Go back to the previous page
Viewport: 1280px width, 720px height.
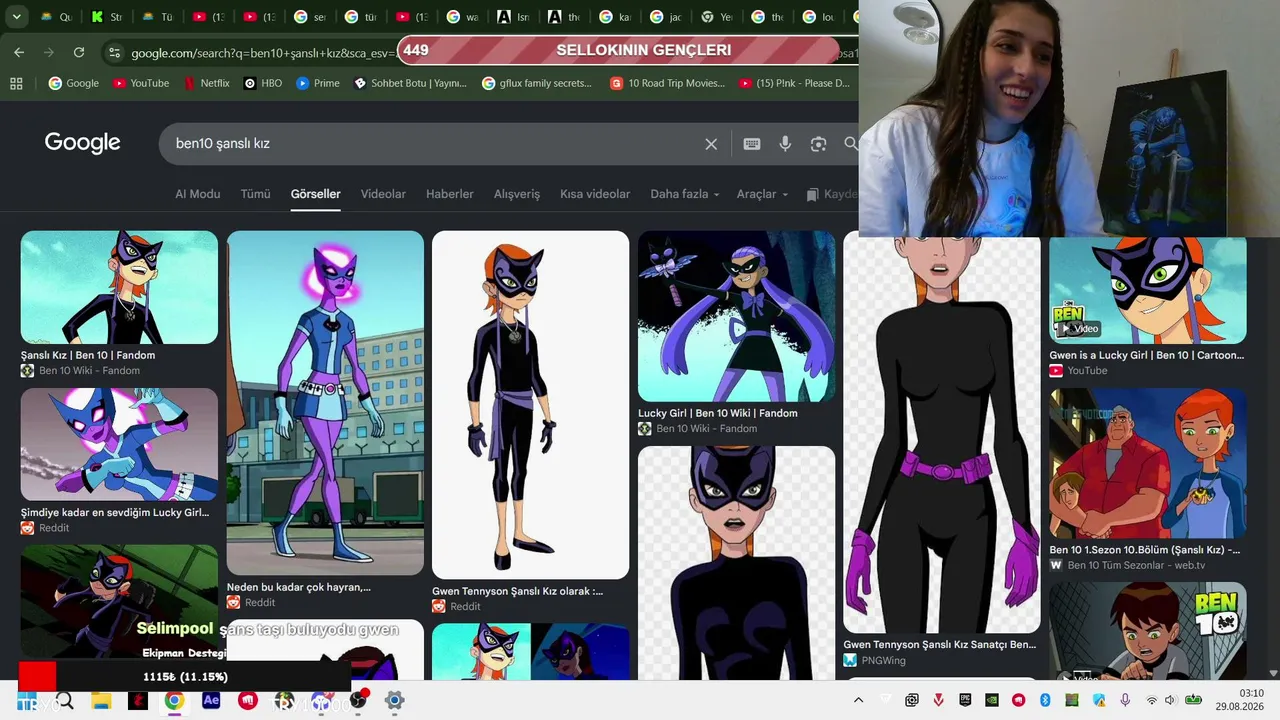[19, 52]
